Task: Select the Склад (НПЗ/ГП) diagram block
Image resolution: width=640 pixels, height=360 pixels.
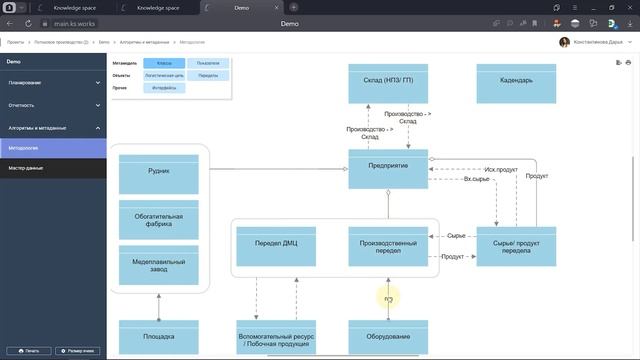Action: click(388, 84)
